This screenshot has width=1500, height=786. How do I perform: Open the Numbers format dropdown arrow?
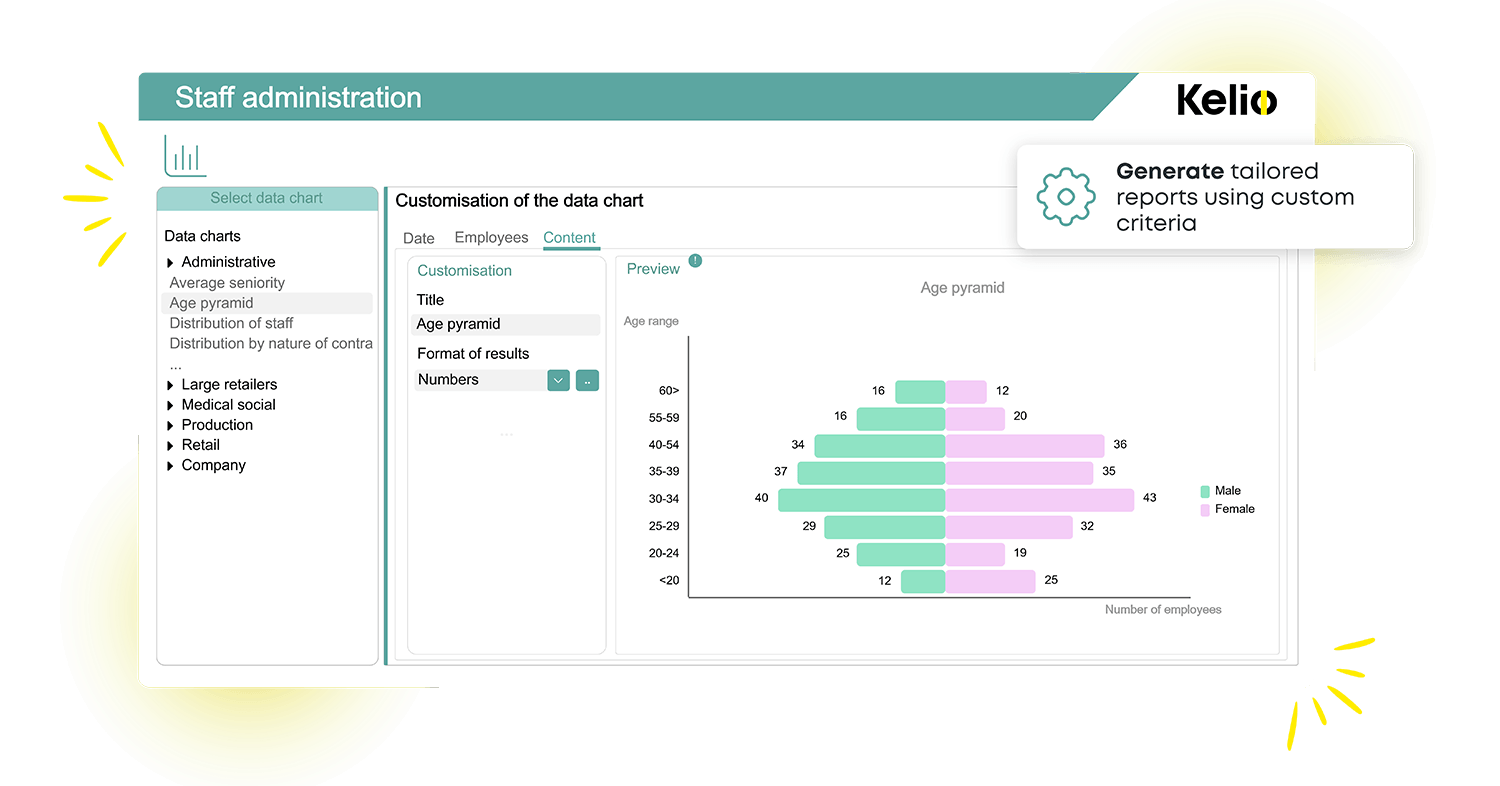(x=558, y=380)
